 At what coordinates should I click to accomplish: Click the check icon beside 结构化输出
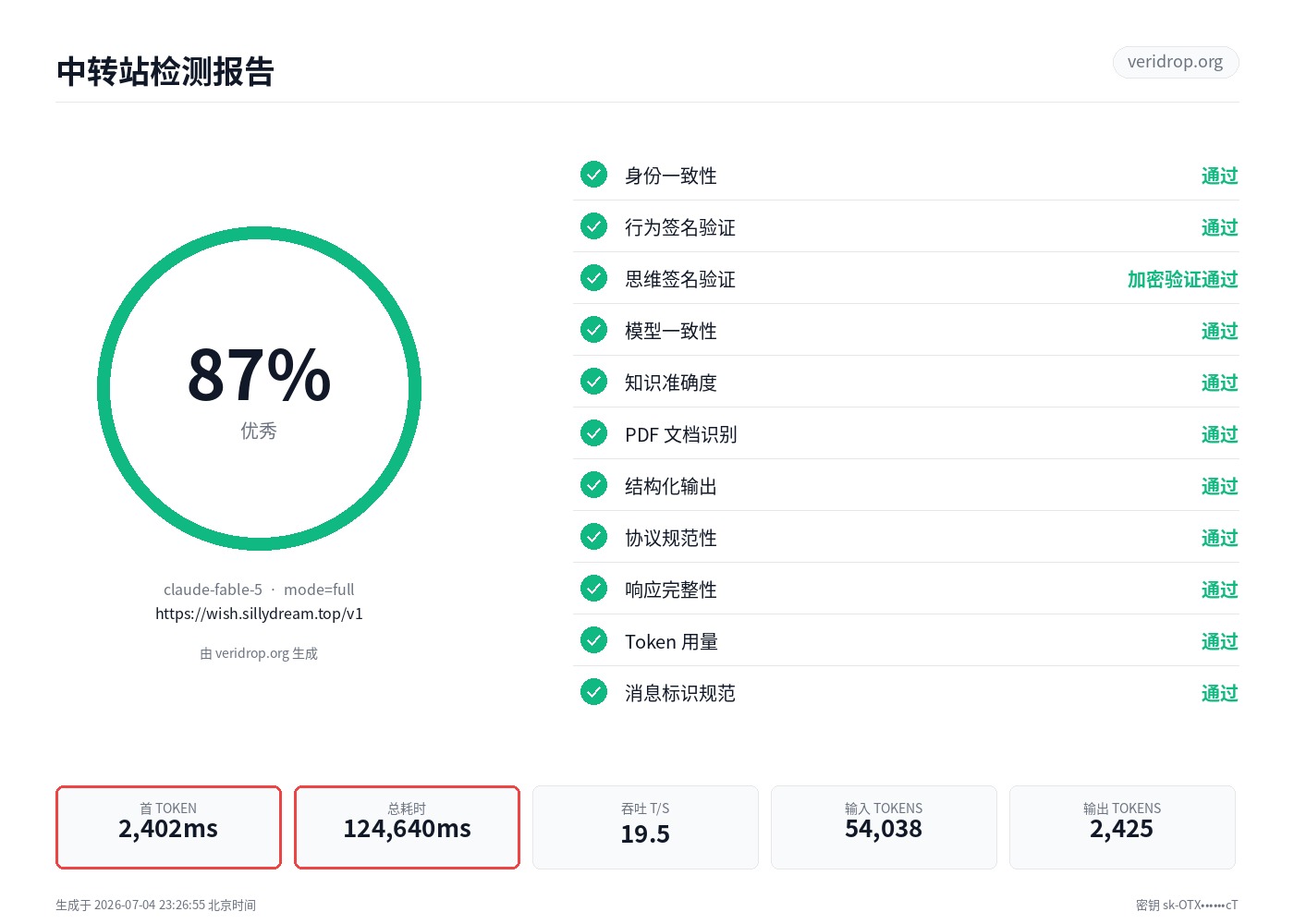[593, 485]
